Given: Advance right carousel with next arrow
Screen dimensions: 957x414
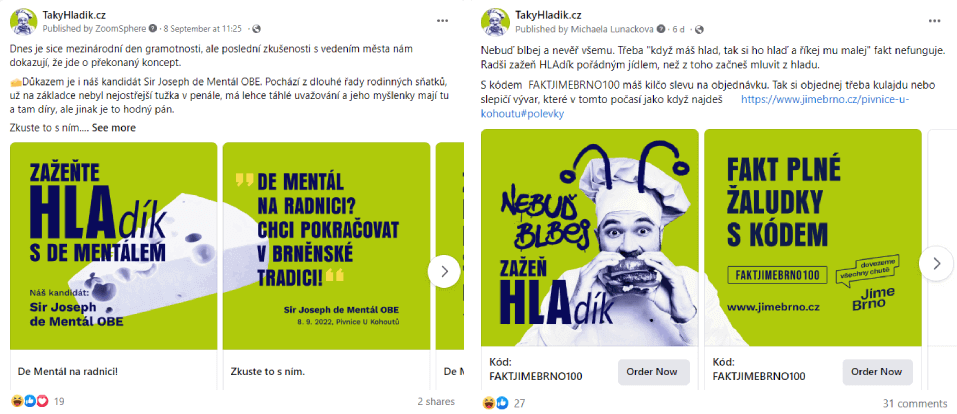Looking at the screenshot, I should (936, 263).
